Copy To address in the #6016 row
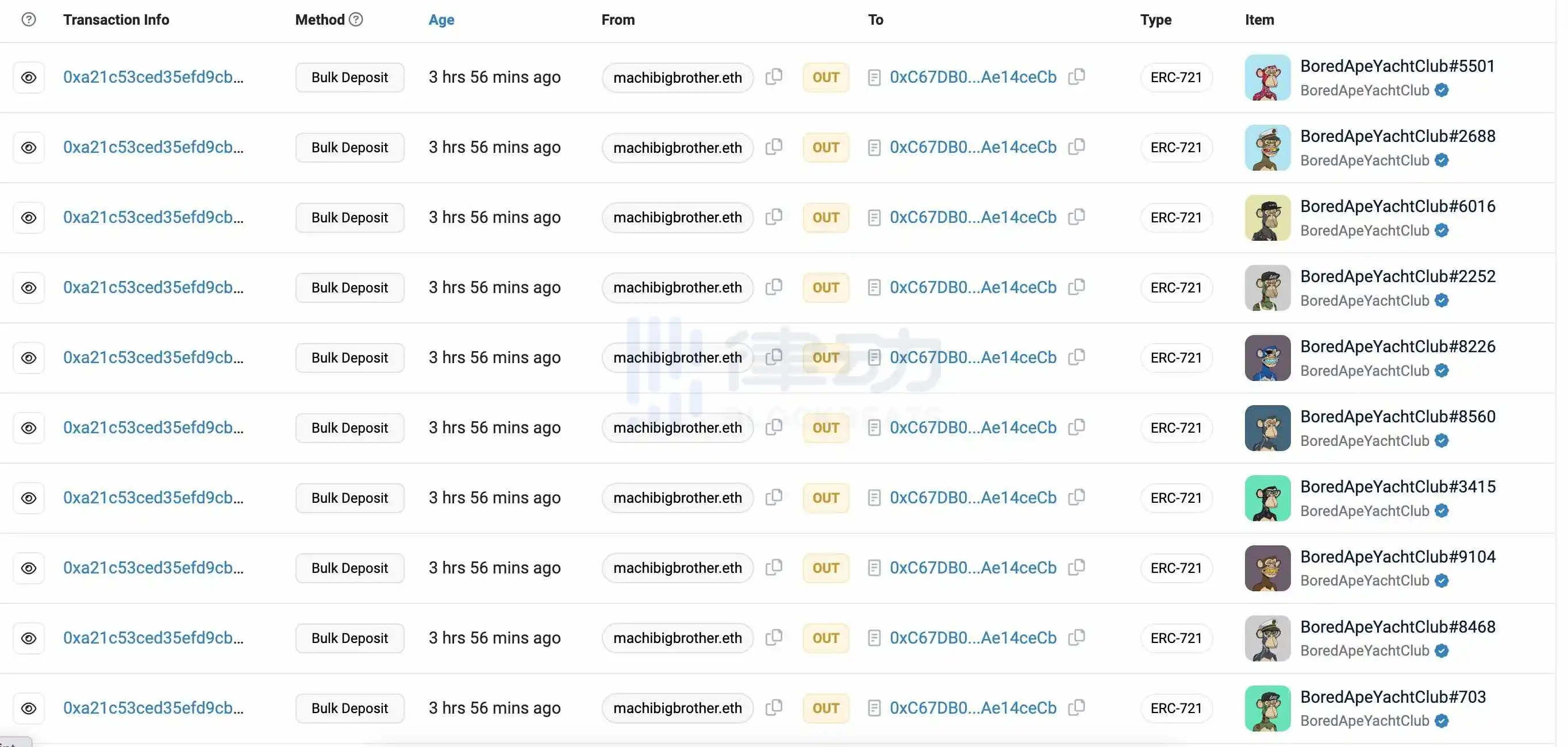This screenshot has width=1568, height=747. (1077, 217)
